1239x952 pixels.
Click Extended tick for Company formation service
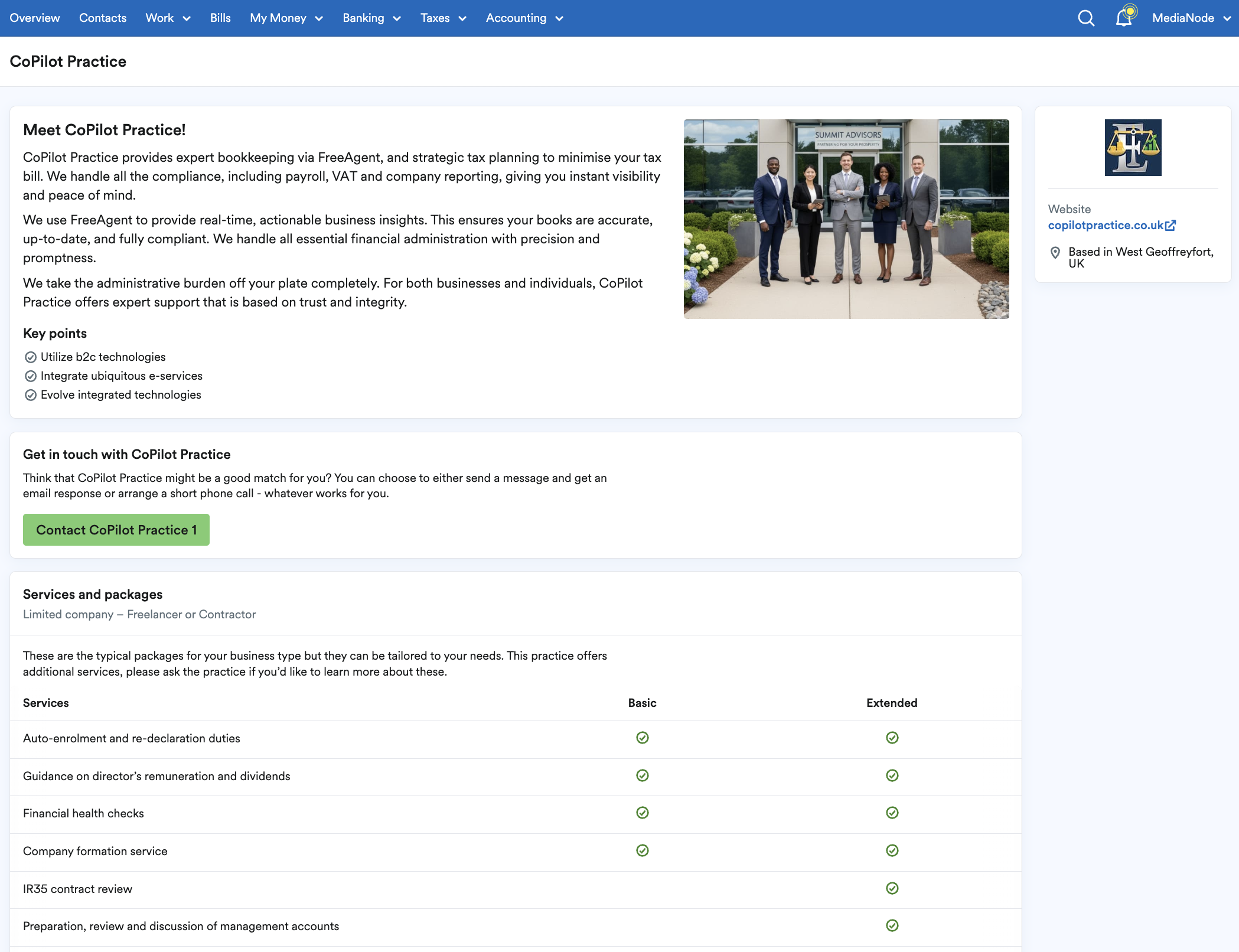coord(892,850)
